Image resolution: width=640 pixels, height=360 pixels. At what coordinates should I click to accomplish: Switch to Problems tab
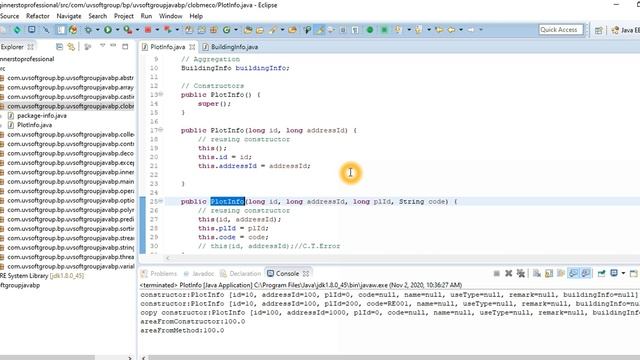159,273
